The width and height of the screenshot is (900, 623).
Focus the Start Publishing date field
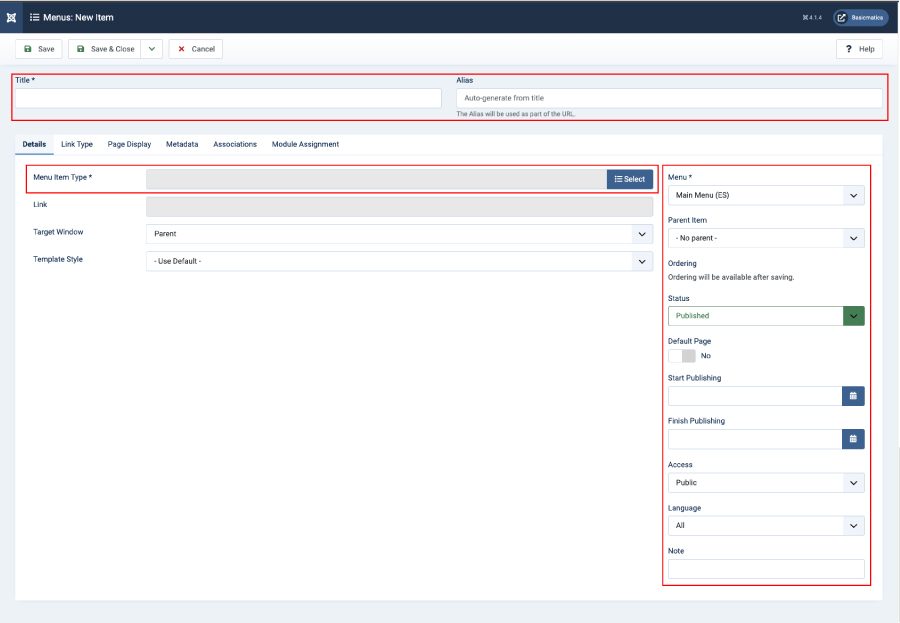pos(755,396)
